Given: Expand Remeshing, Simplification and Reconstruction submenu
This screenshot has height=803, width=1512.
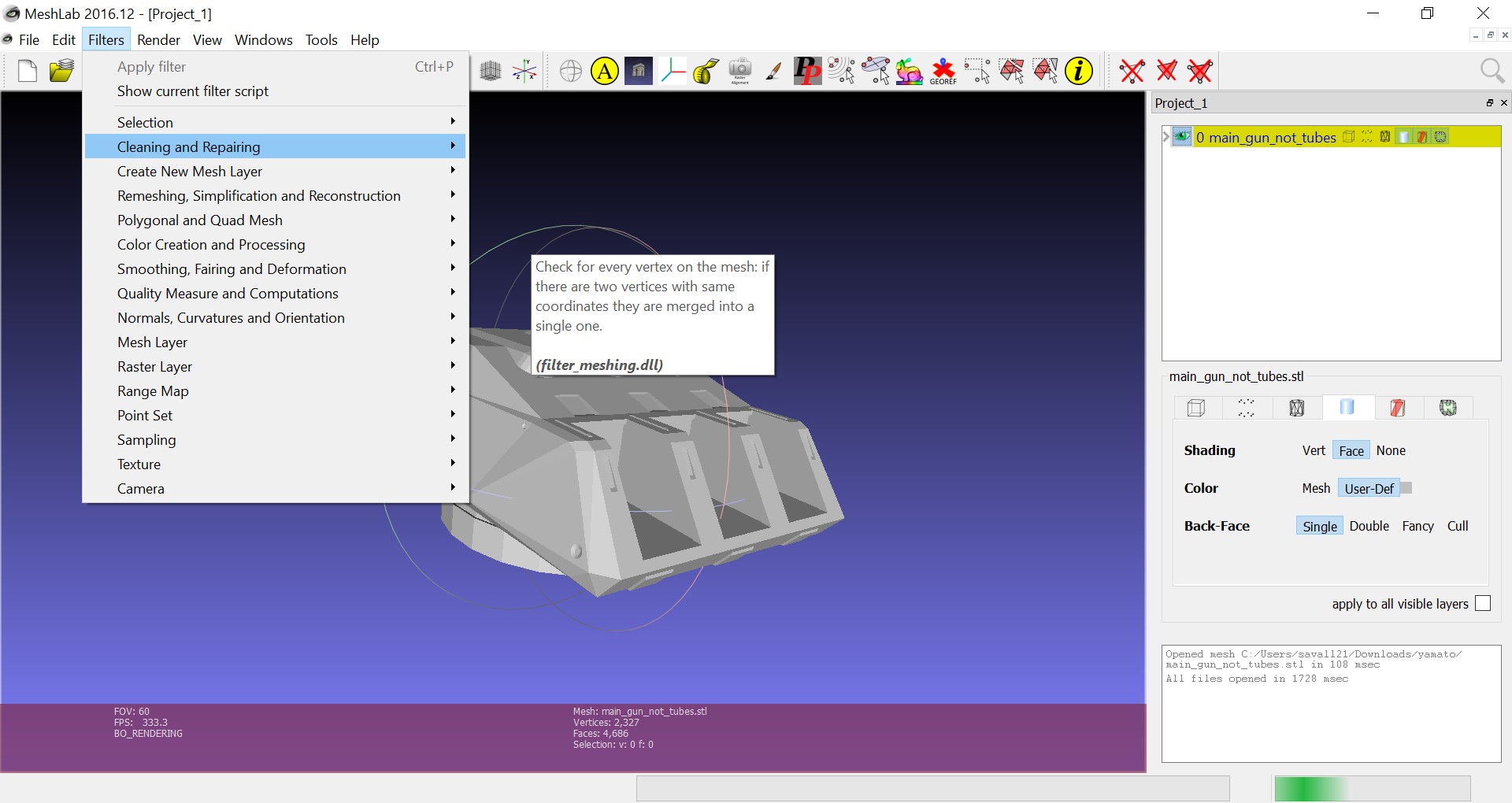Looking at the screenshot, I should pos(275,195).
